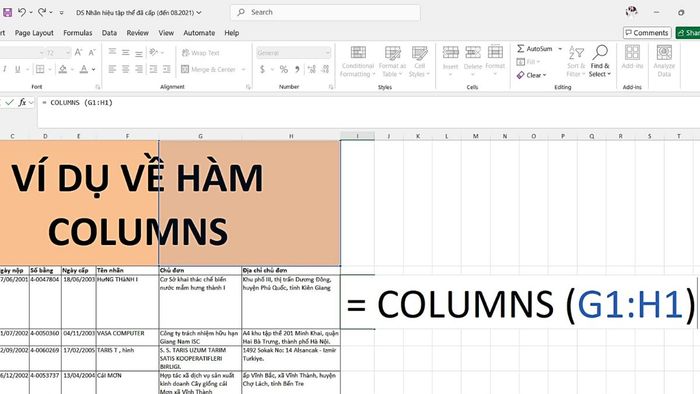The height and width of the screenshot is (394, 700).
Task: Confirm the formula with the checkmark icon
Action: tap(9, 103)
